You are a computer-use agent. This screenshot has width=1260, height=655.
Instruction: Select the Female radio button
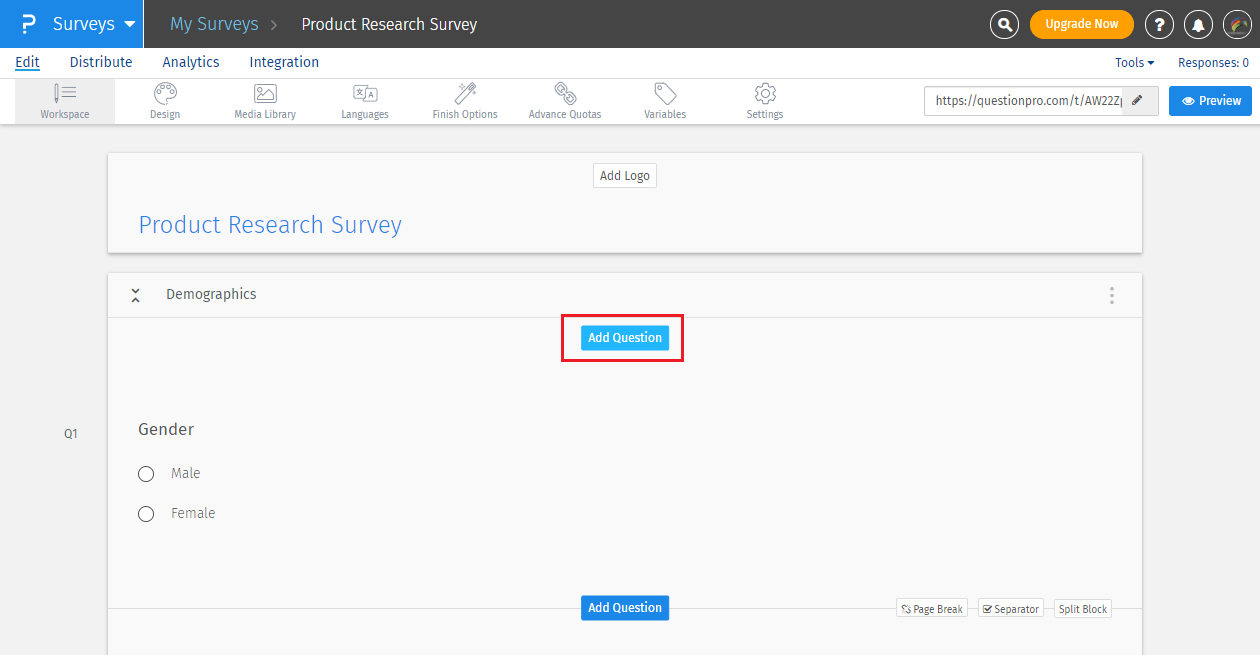coord(146,513)
